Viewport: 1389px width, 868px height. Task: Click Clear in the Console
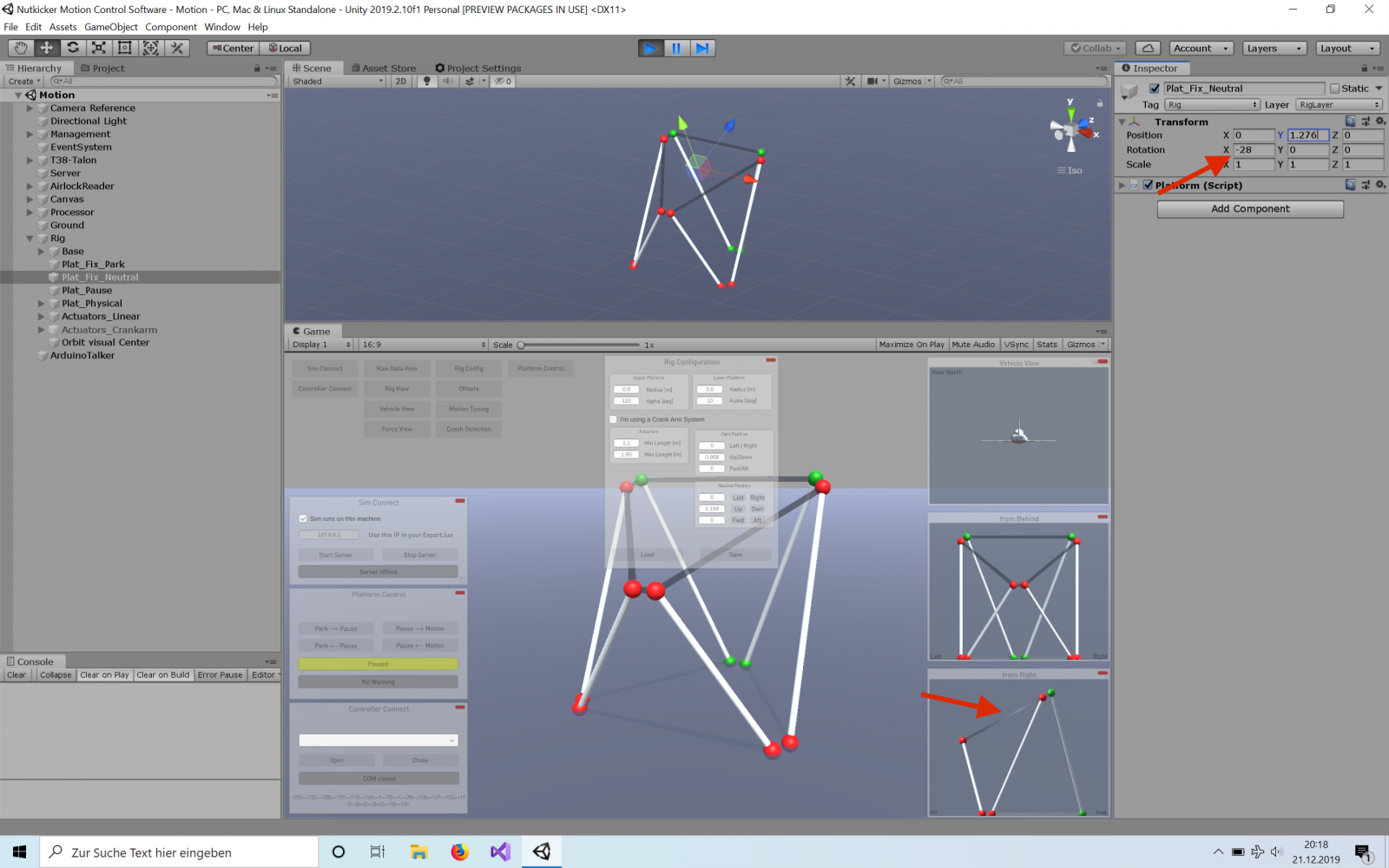click(x=16, y=674)
